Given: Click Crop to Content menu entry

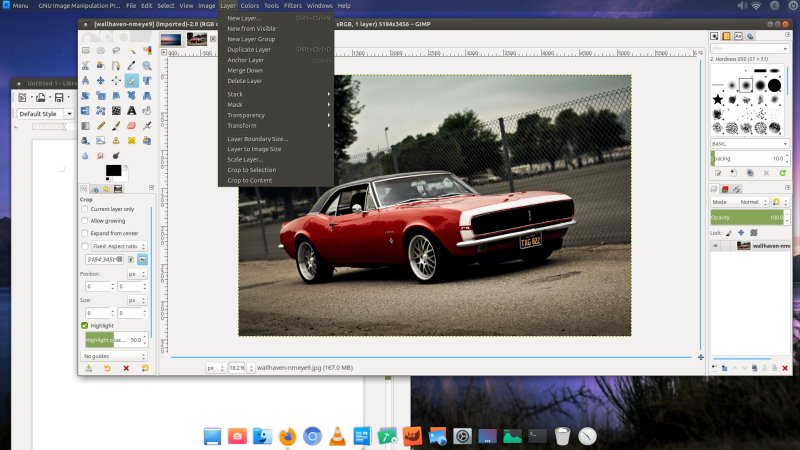Looking at the screenshot, I should tap(250, 180).
